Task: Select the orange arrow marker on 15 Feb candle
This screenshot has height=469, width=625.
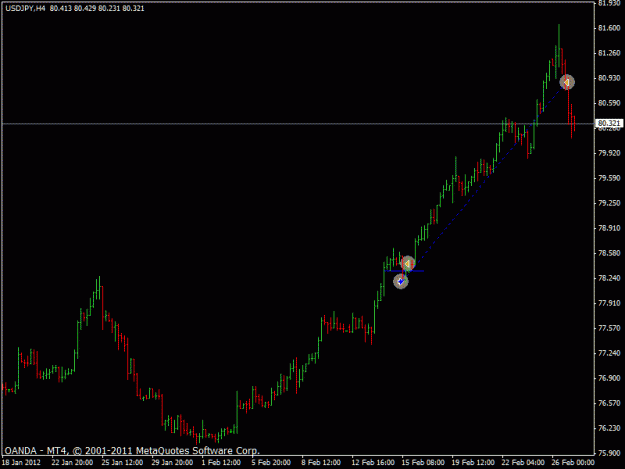Action: 407,264
